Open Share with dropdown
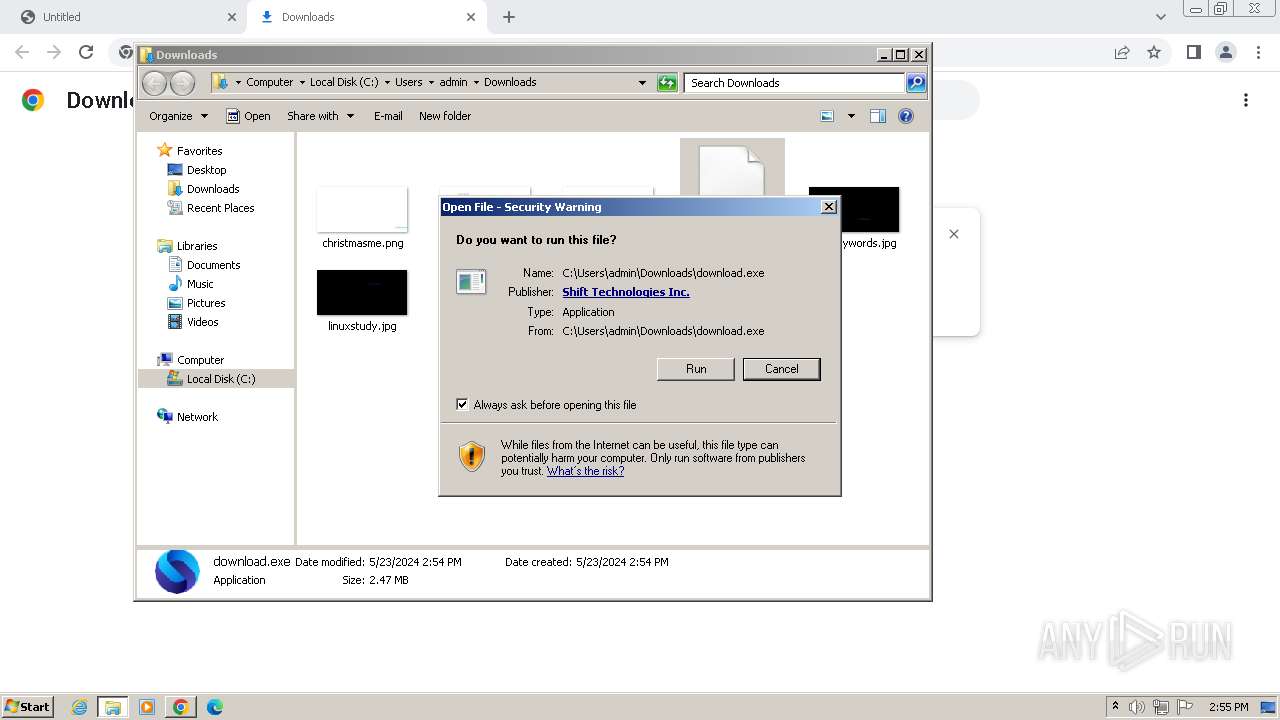1280x720 pixels. (320, 116)
